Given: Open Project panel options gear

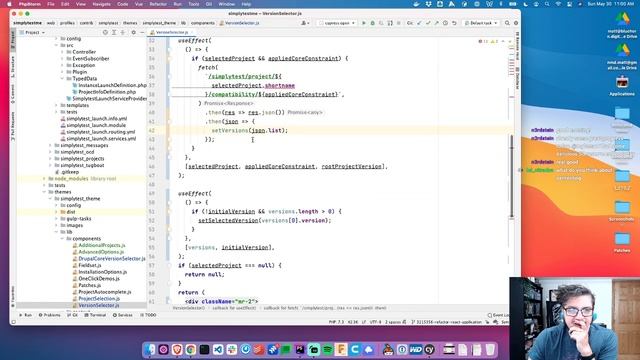Looking at the screenshot, I should (x=133, y=32).
